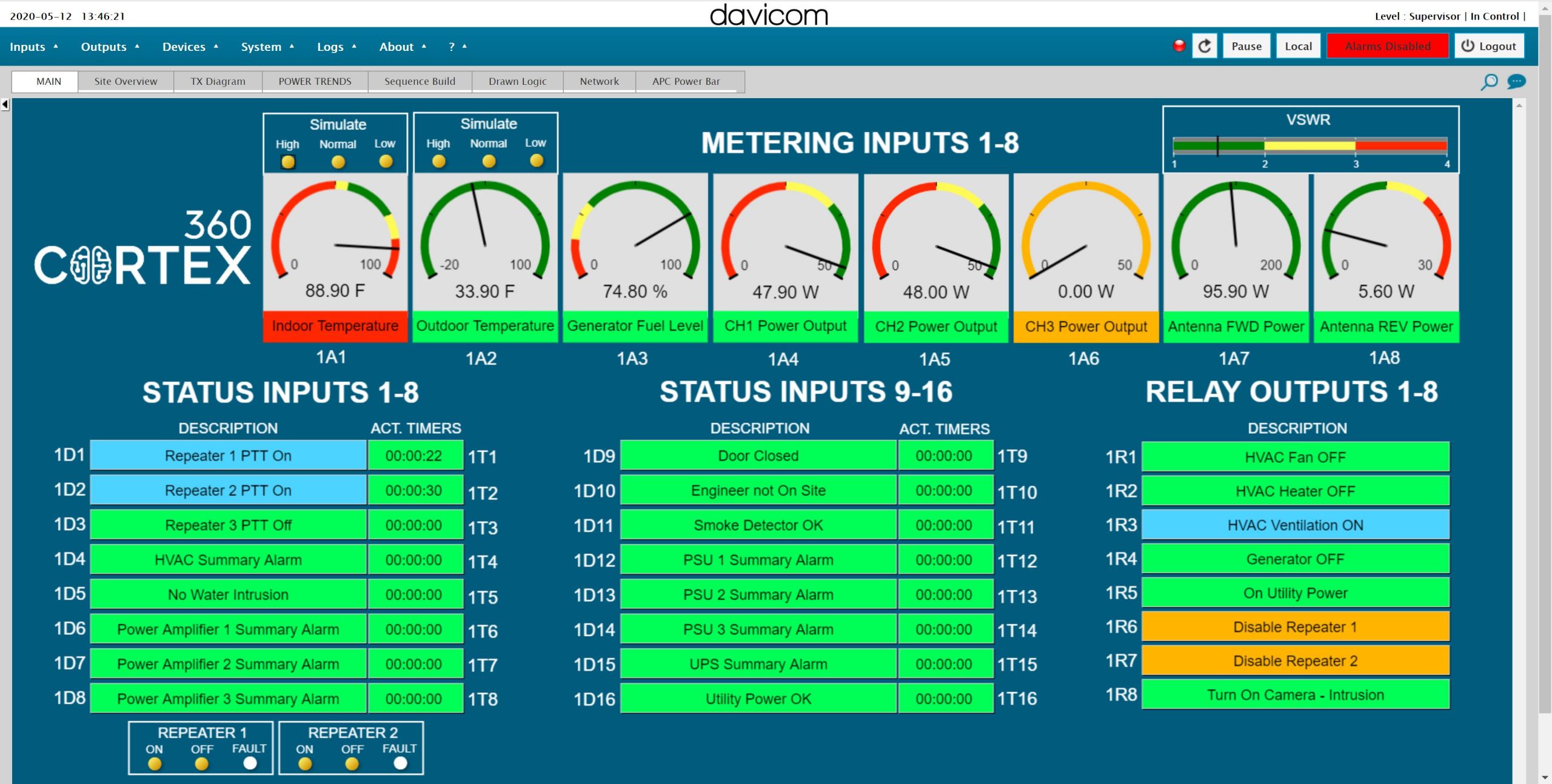
Task: Click the Generator Fuel Level gauge
Action: pos(635,242)
